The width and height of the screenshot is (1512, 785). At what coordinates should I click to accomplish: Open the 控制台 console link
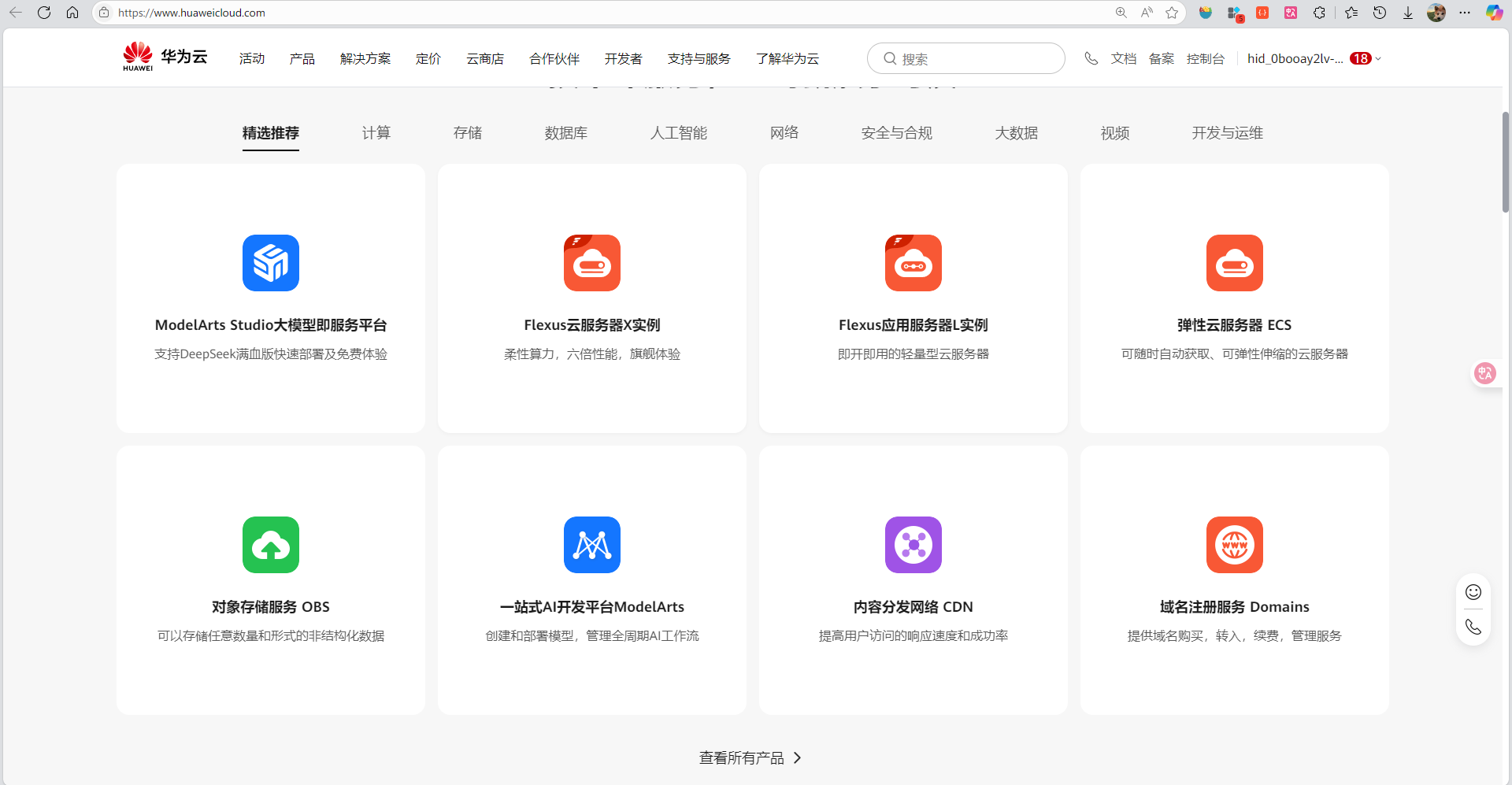coord(1206,58)
